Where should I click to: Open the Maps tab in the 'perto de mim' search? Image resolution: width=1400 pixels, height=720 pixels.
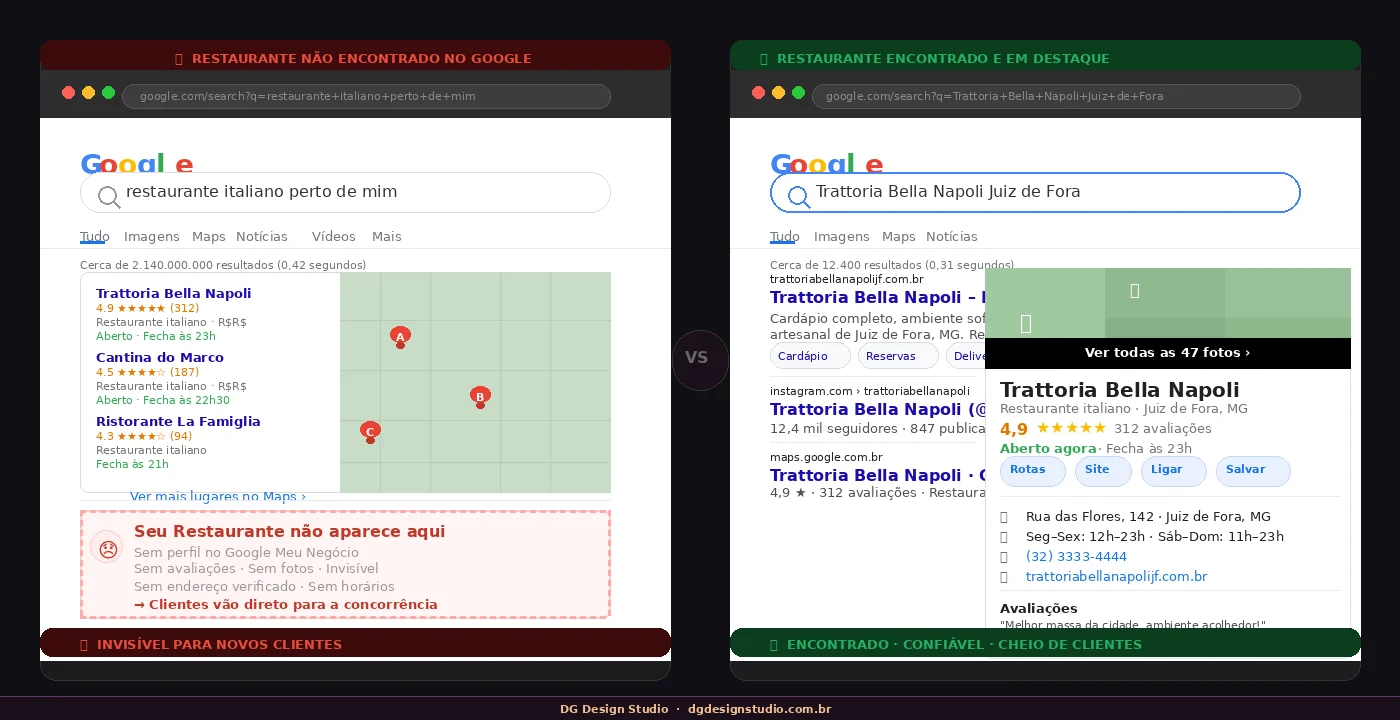click(x=209, y=237)
